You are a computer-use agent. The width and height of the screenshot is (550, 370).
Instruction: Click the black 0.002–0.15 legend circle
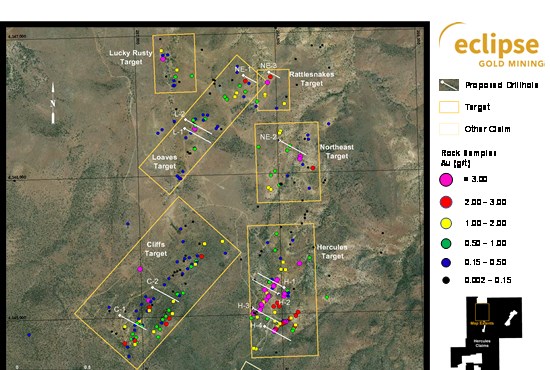pos(446,280)
